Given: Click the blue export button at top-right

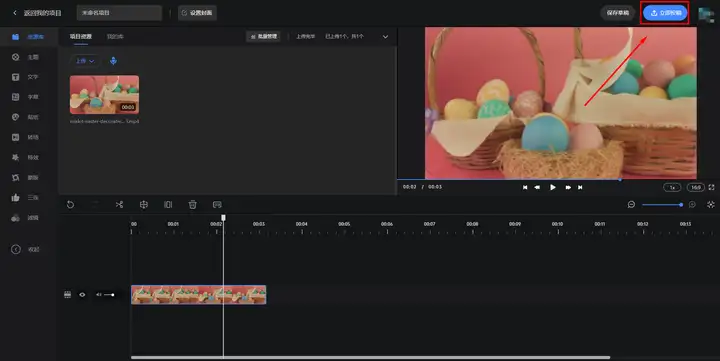Looking at the screenshot, I should pyautogui.click(x=665, y=13).
